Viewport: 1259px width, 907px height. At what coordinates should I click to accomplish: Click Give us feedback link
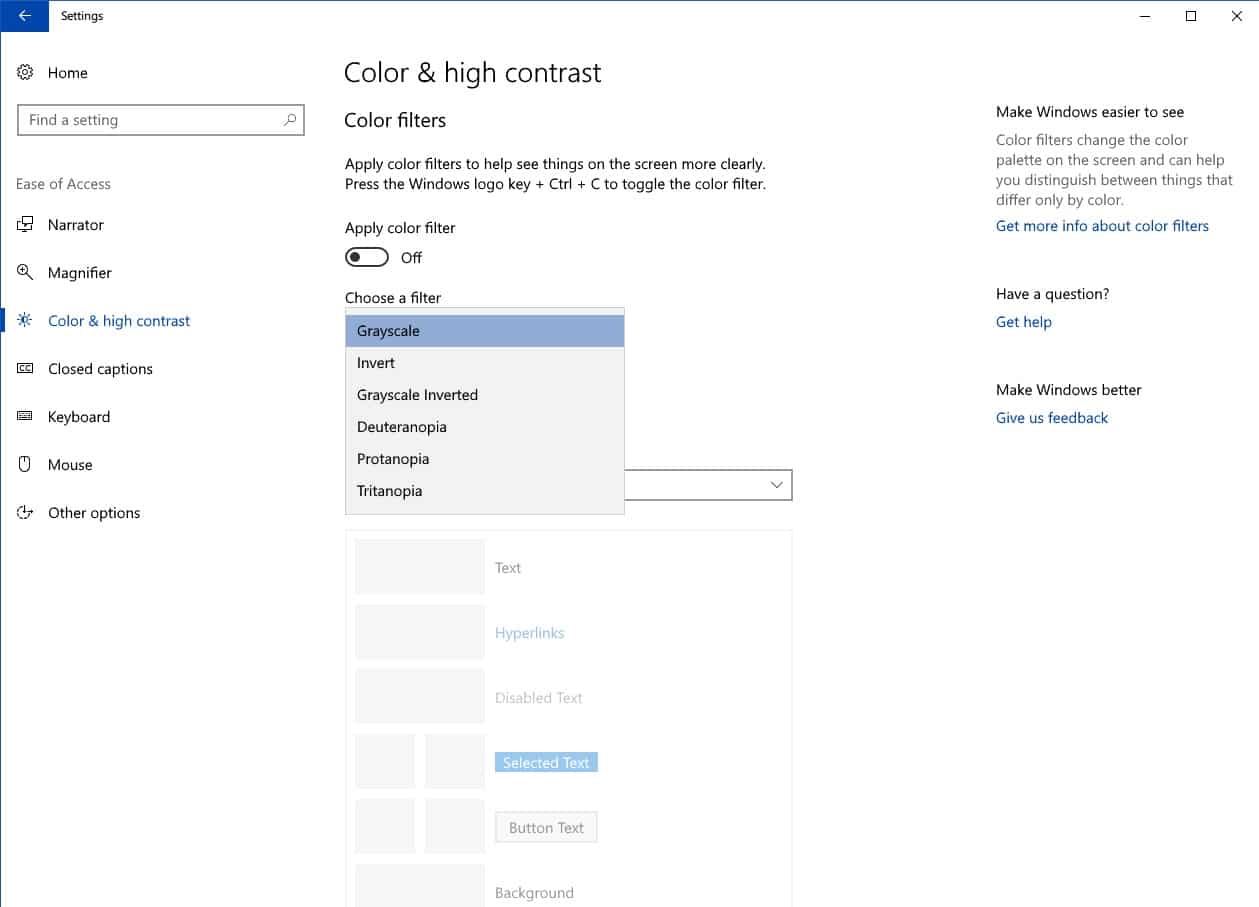1052,418
